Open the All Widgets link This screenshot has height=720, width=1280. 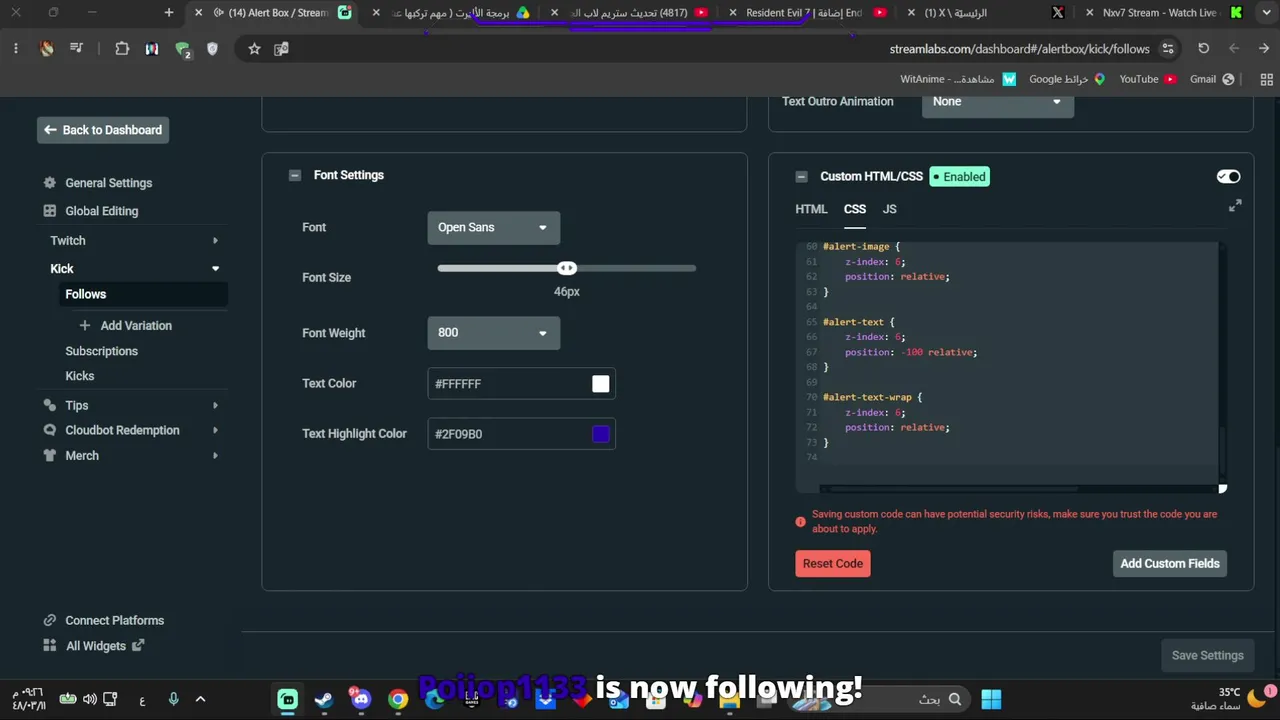coord(96,646)
